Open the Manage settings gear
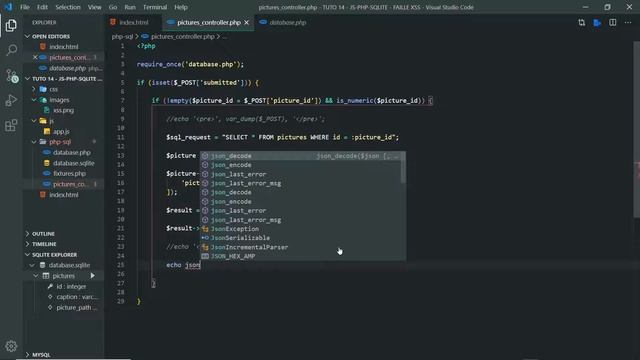Viewport: 640px width, 360px height. 11,346
